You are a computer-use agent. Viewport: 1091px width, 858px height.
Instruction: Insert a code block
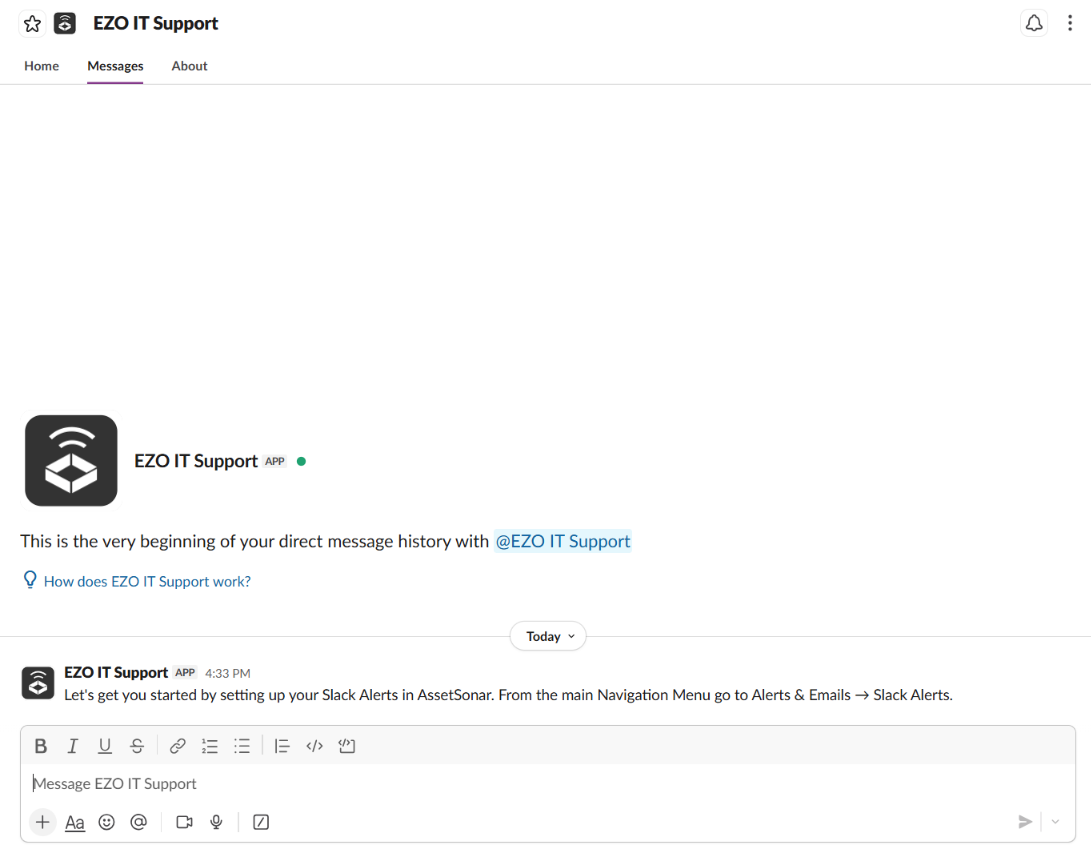[x=347, y=746]
